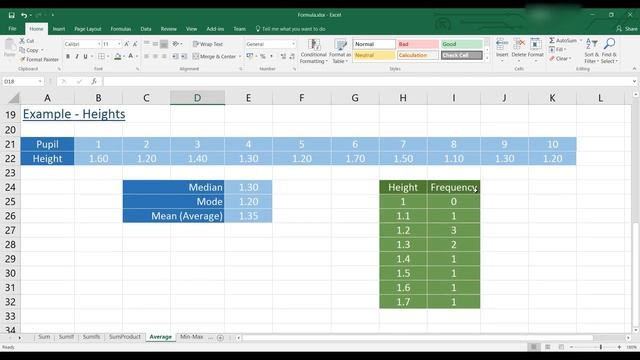Undo the last action
Viewport: 640px width, 360px height.
(x=24, y=15)
